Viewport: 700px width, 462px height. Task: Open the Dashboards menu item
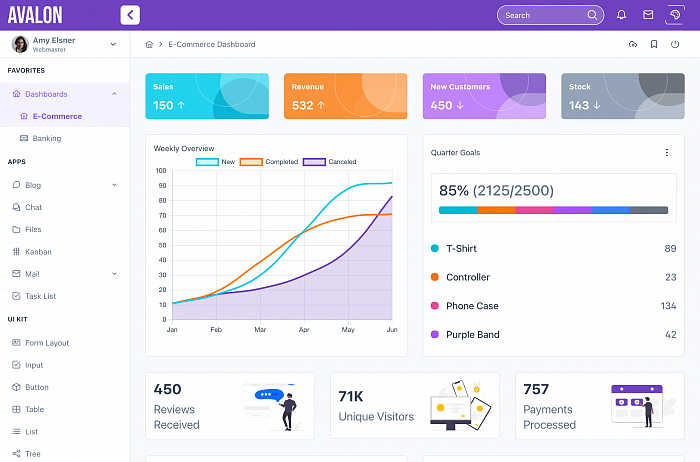click(x=65, y=94)
